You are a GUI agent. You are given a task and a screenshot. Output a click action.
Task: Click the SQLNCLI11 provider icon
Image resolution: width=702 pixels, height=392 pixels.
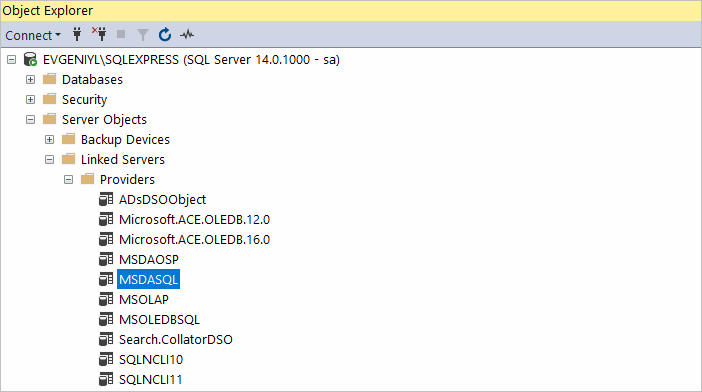click(x=106, y=379)
